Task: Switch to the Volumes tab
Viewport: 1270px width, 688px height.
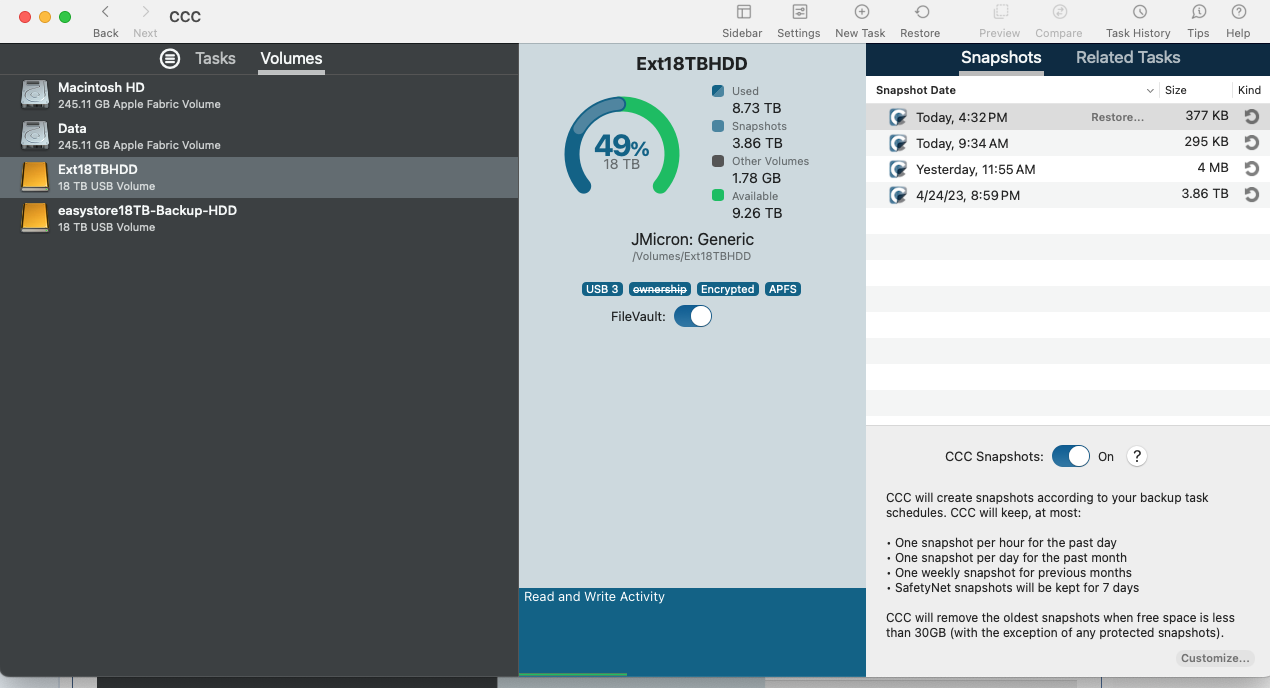Action: (x=291, y=58)
